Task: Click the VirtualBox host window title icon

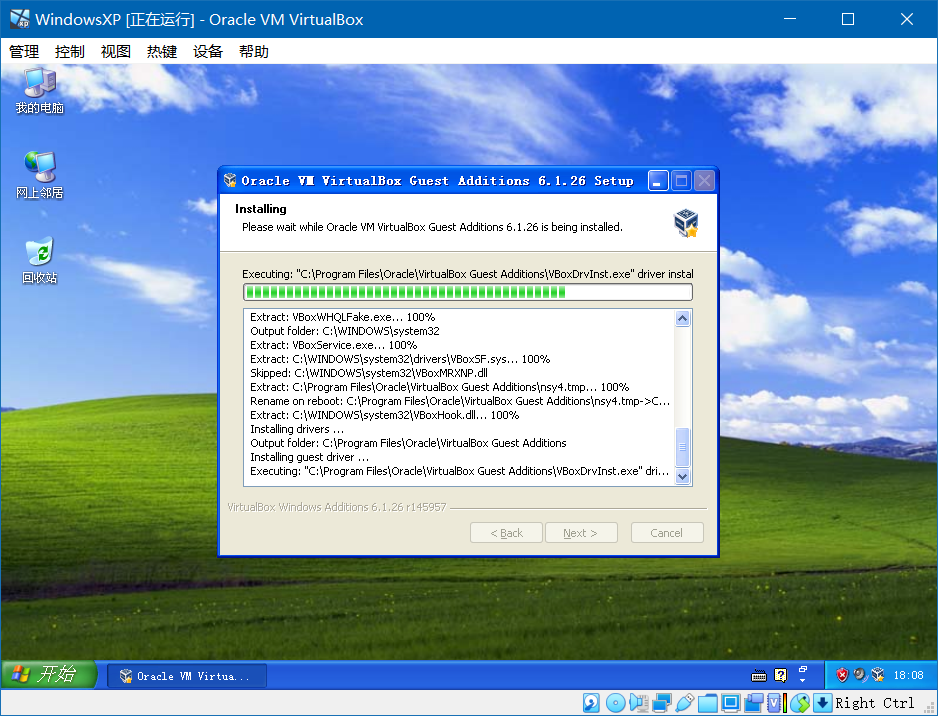Action: click(x=20, y=19)
